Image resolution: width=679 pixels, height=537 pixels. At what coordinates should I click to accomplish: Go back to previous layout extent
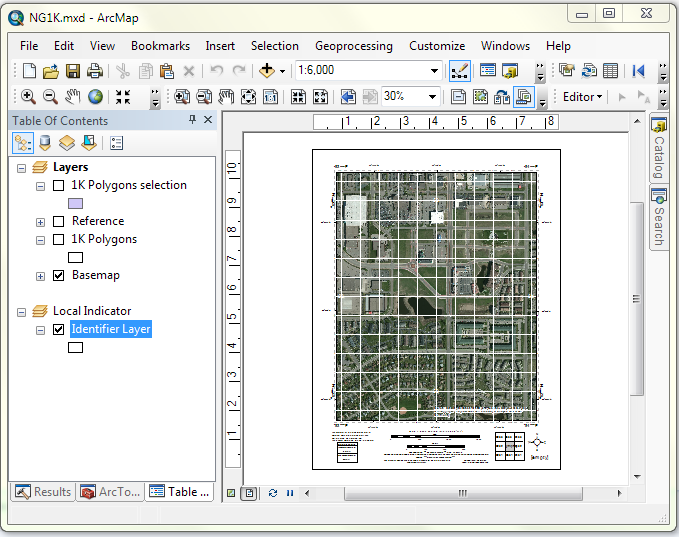click(348, 97)
